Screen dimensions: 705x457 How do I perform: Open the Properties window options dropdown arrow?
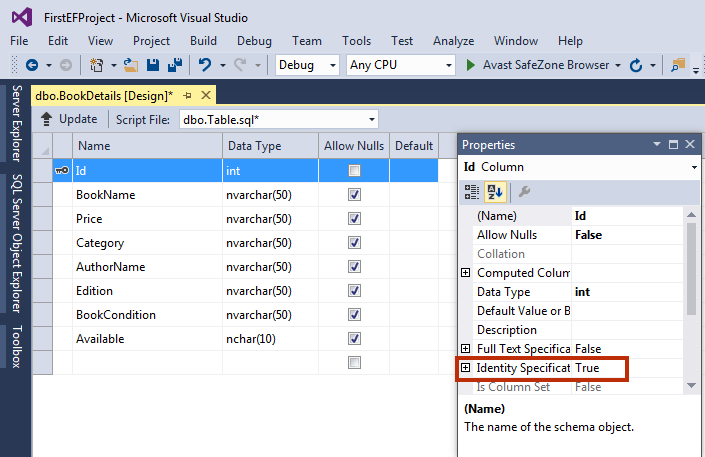tap(657, 144)
